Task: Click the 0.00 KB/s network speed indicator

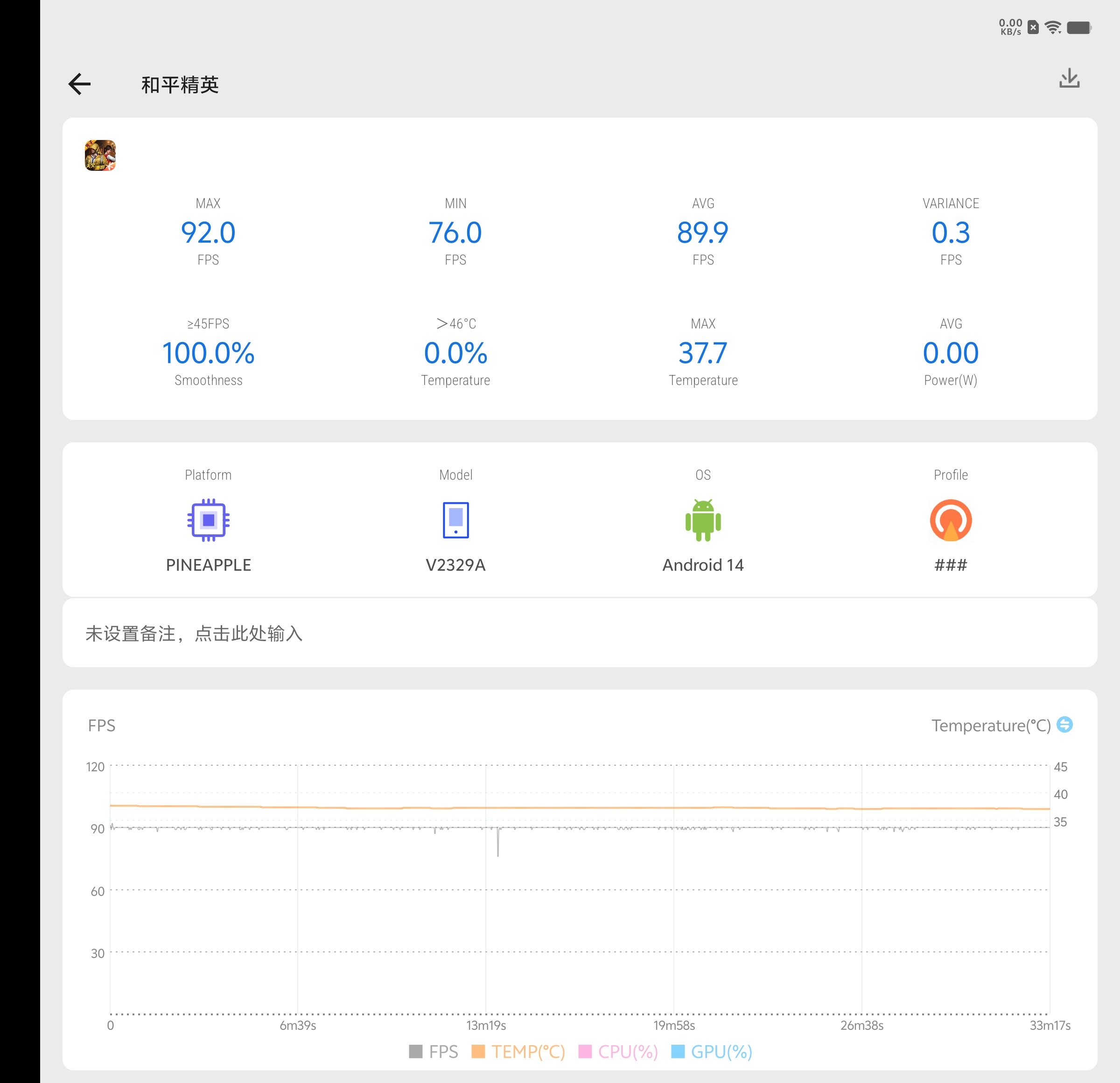Action: pyautogui.click(x=1010, y=27)
